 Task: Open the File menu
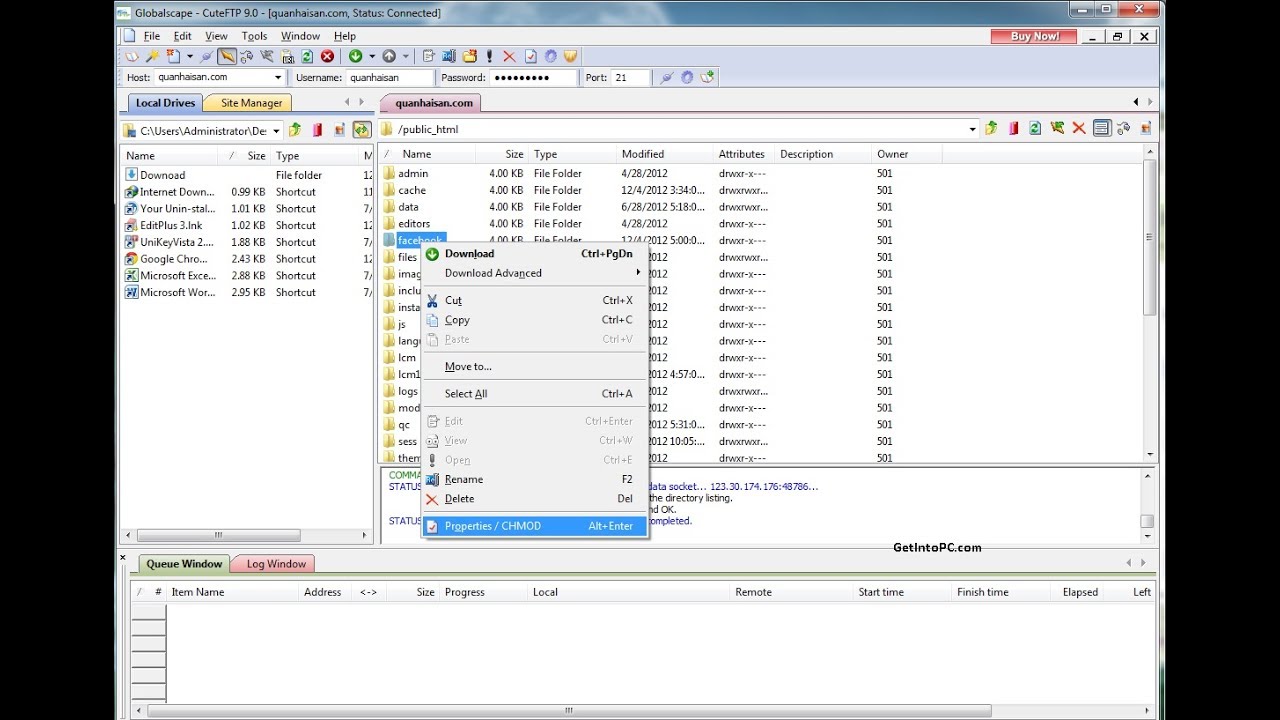click(x=151, y=36)
